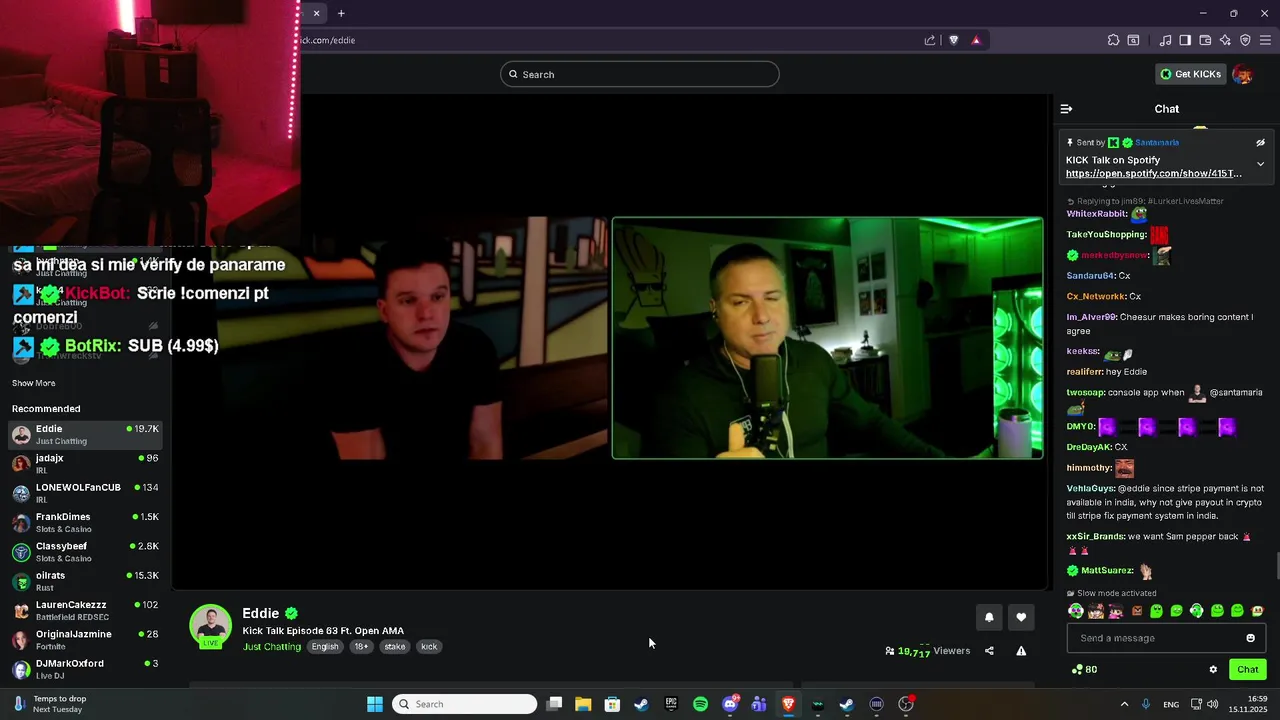Click the chat scrollbar

1276,565
